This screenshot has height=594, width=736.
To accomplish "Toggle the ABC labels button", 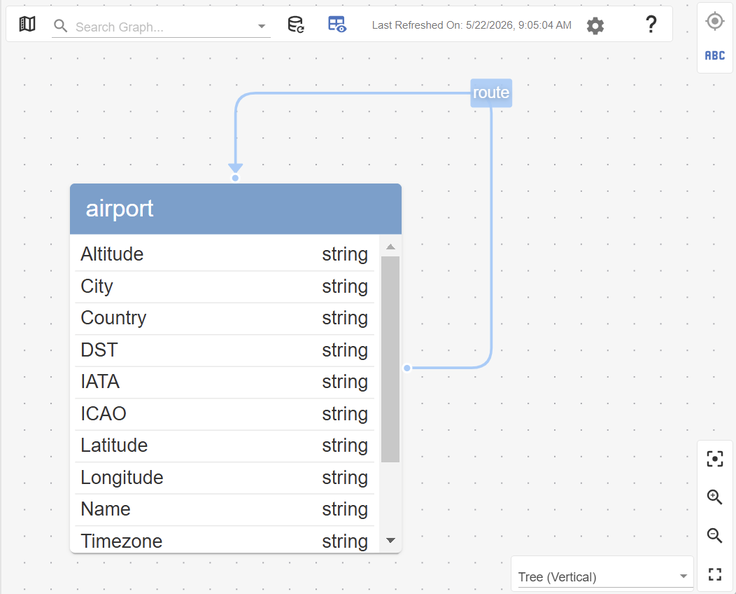I will [715, 55].
